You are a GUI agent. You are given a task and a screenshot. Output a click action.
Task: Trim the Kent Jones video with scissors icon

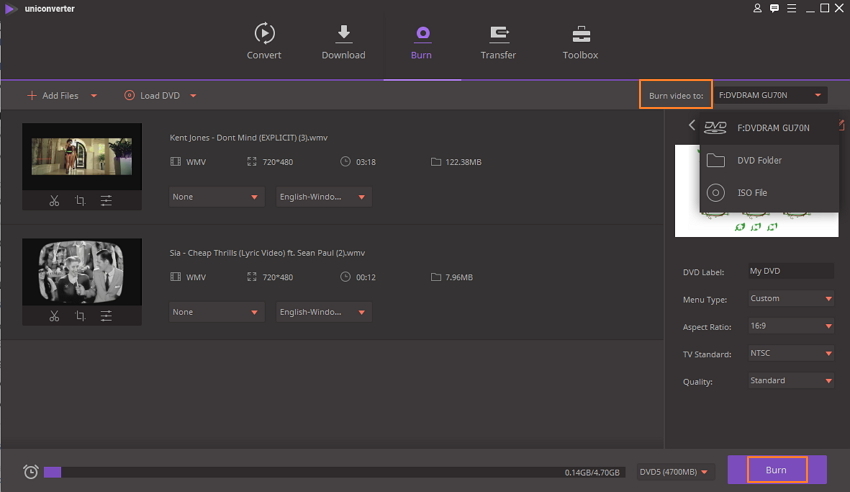(x=54, y=200)
